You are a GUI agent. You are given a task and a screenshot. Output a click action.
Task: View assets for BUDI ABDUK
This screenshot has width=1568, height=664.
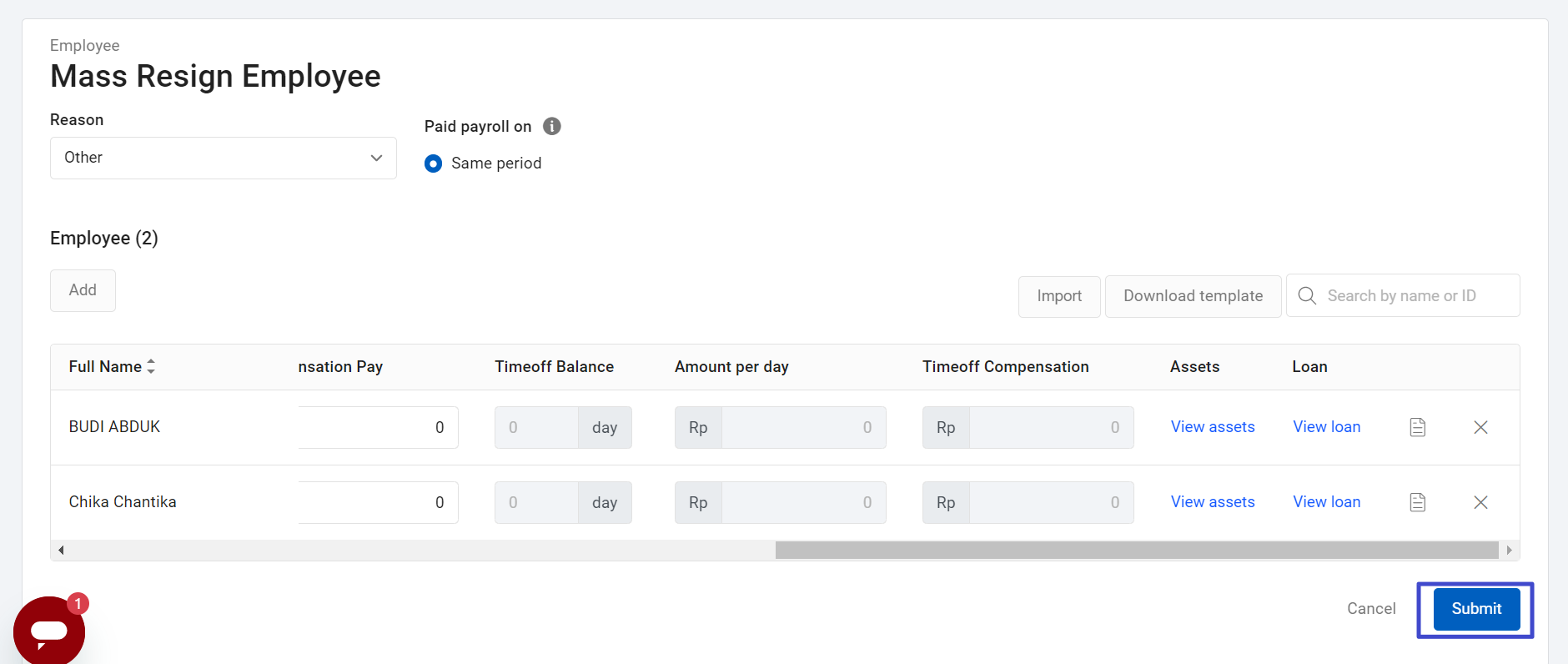point(1212,427)
